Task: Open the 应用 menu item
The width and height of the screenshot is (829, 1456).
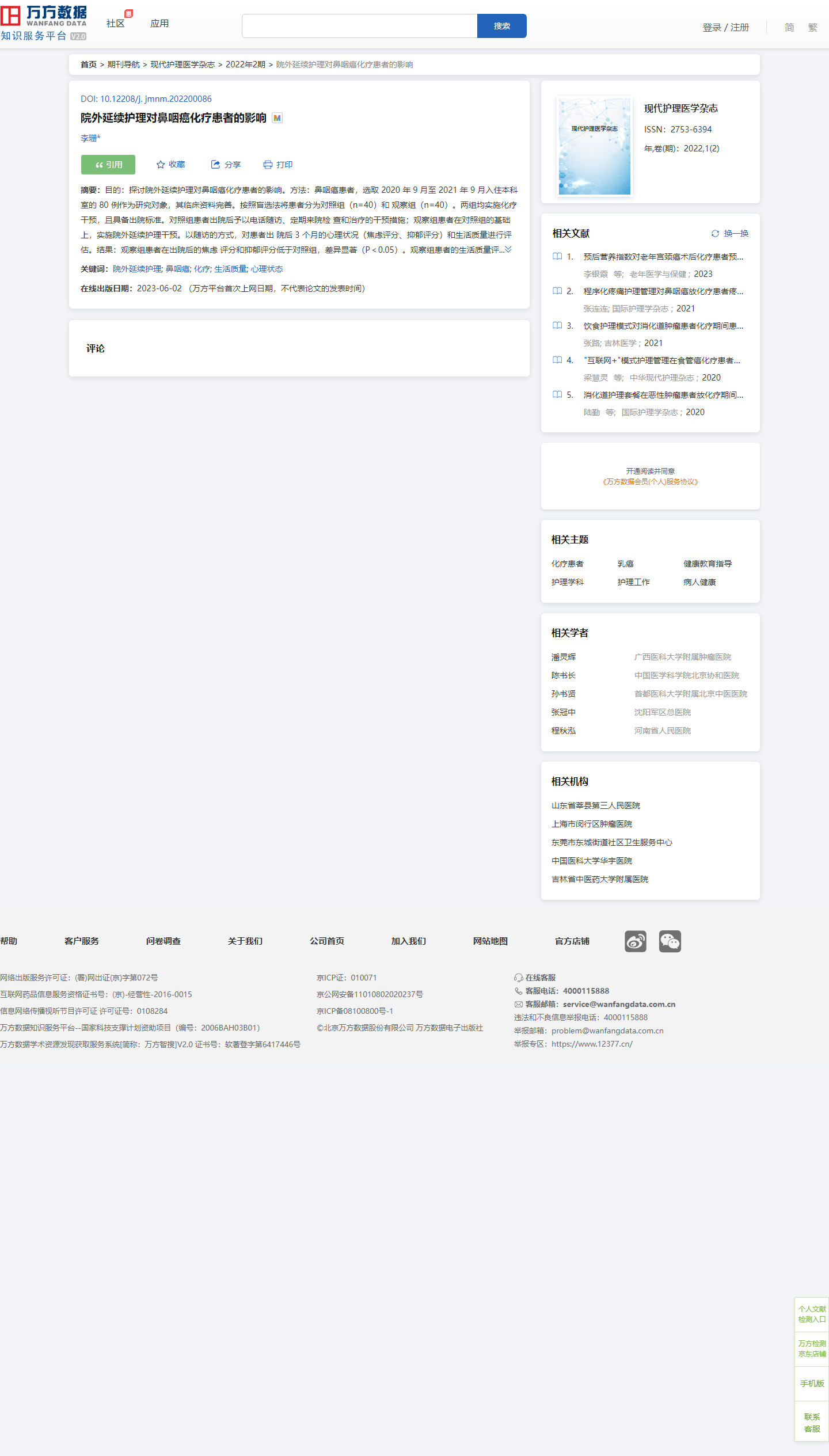Action: (x=159, y=24)
